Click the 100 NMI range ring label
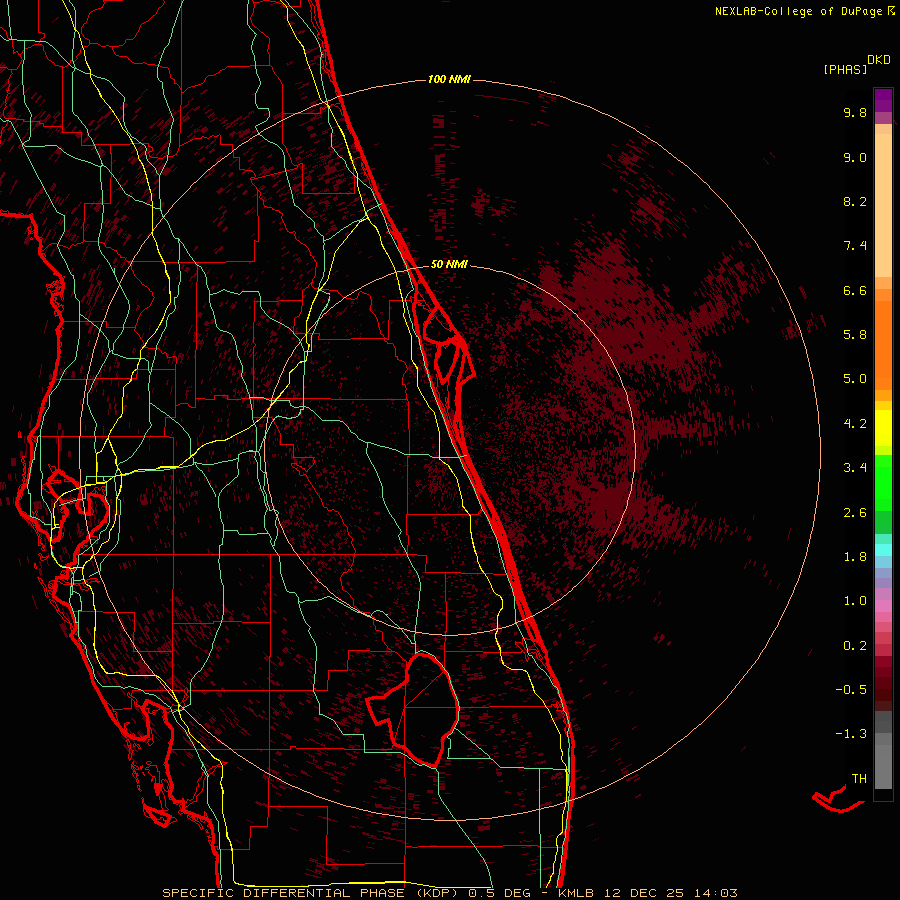This screenshot has height=900, width=900. pos(449,79)
